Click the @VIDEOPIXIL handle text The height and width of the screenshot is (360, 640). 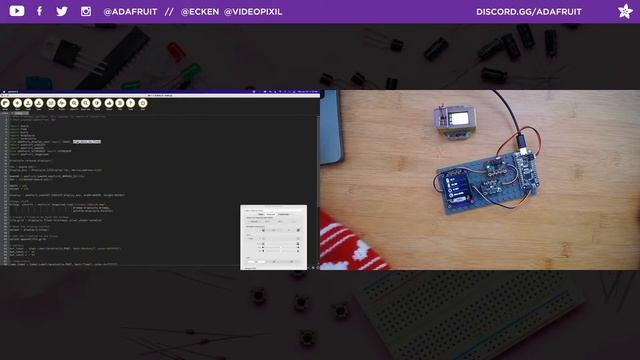253,12
